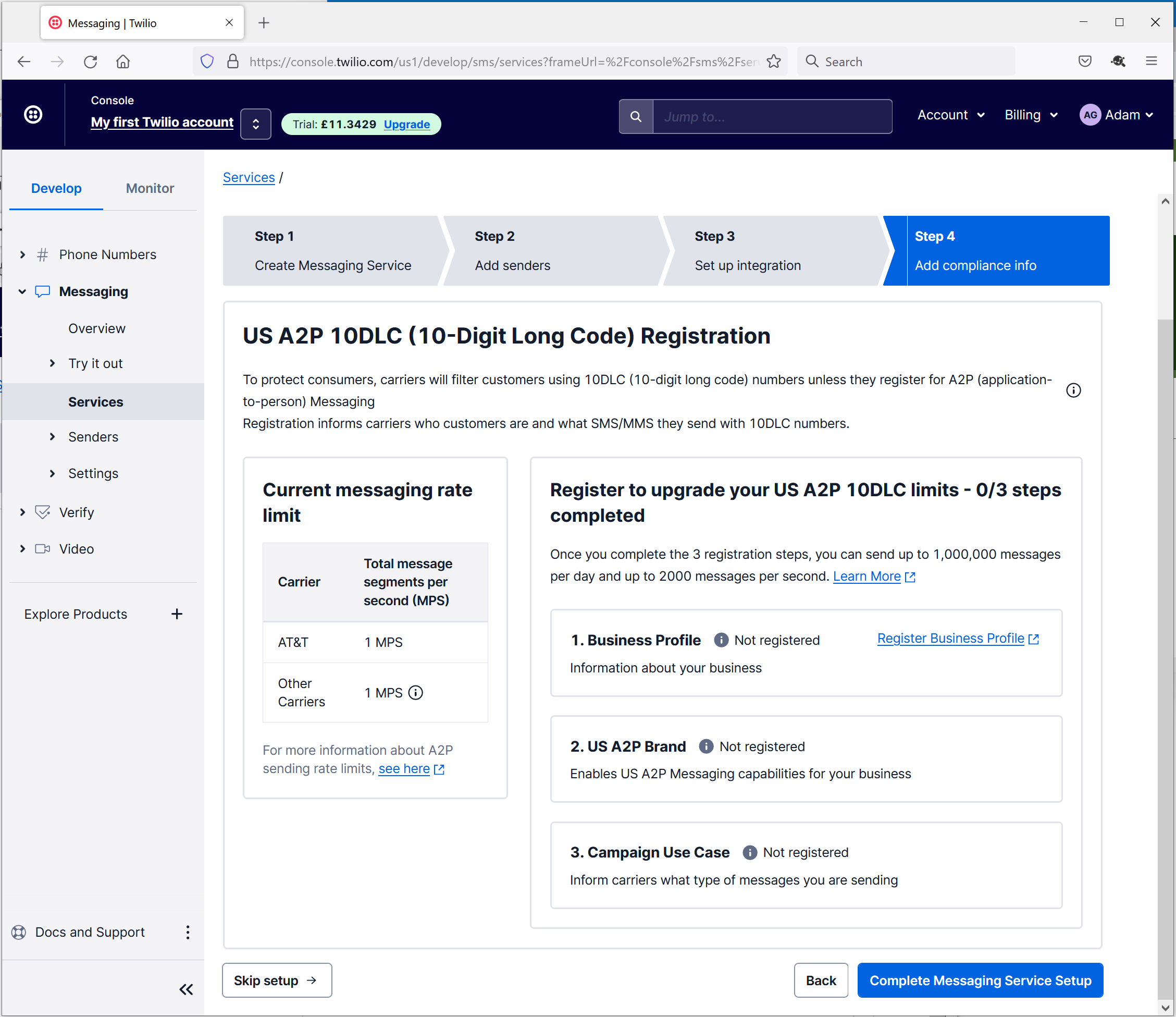Click the plus icon beside Explore Products
The image size is (1176, 1017).
177,615
